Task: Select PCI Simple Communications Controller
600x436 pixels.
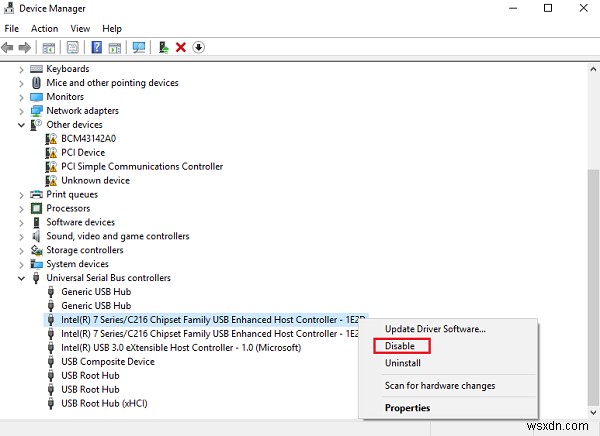Action: point(142,167)
